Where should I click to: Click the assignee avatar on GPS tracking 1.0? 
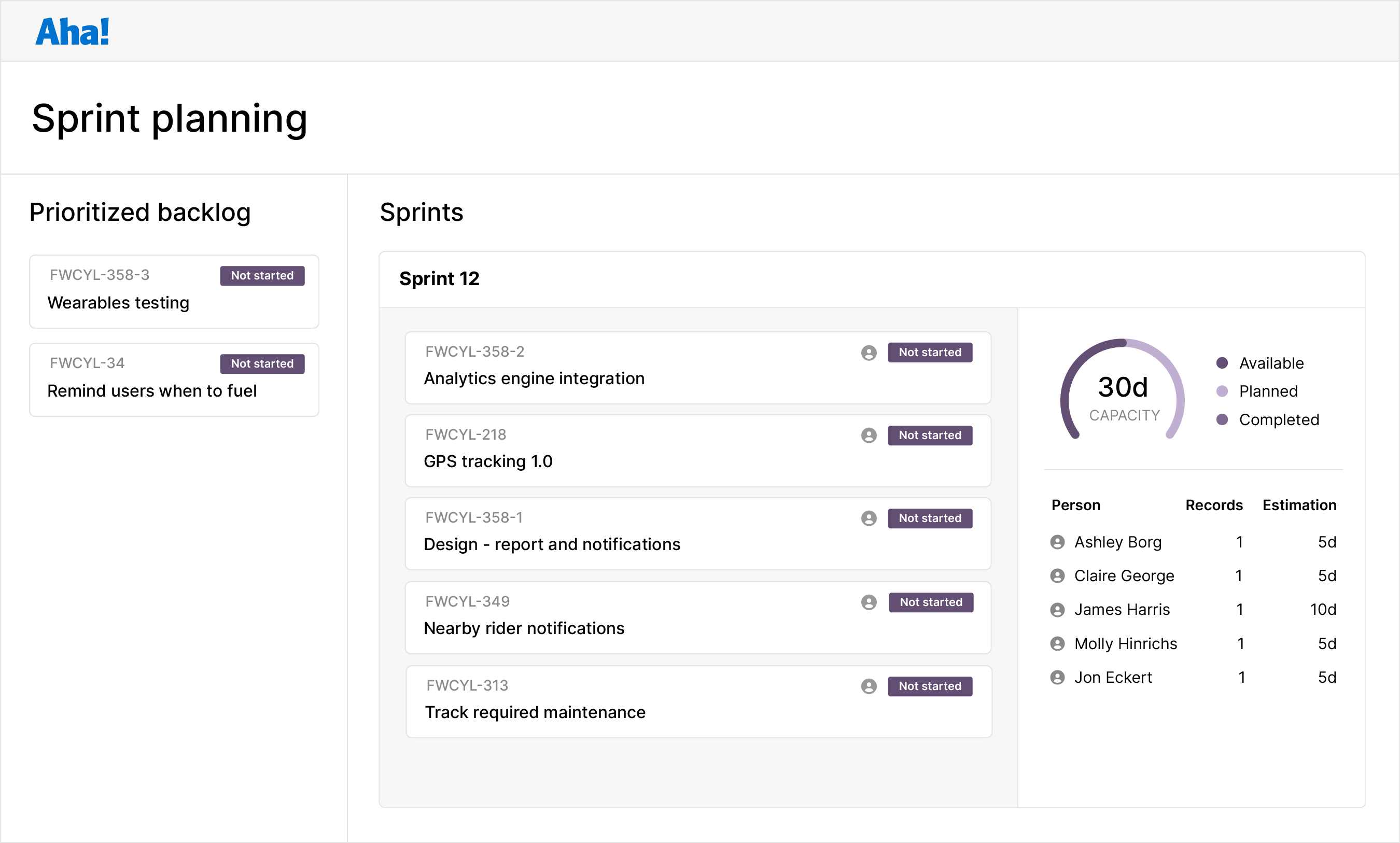click(x=868, y=435)
